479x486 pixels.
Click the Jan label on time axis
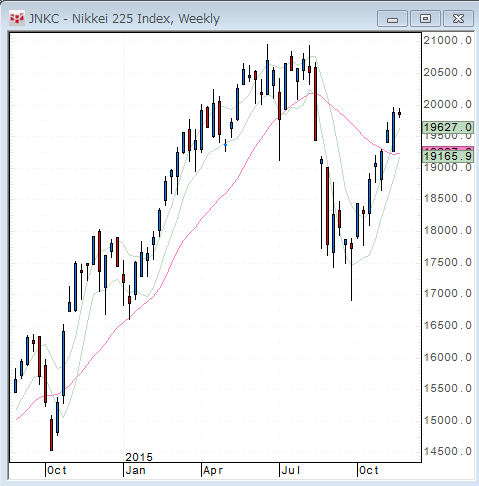(135, 470)
